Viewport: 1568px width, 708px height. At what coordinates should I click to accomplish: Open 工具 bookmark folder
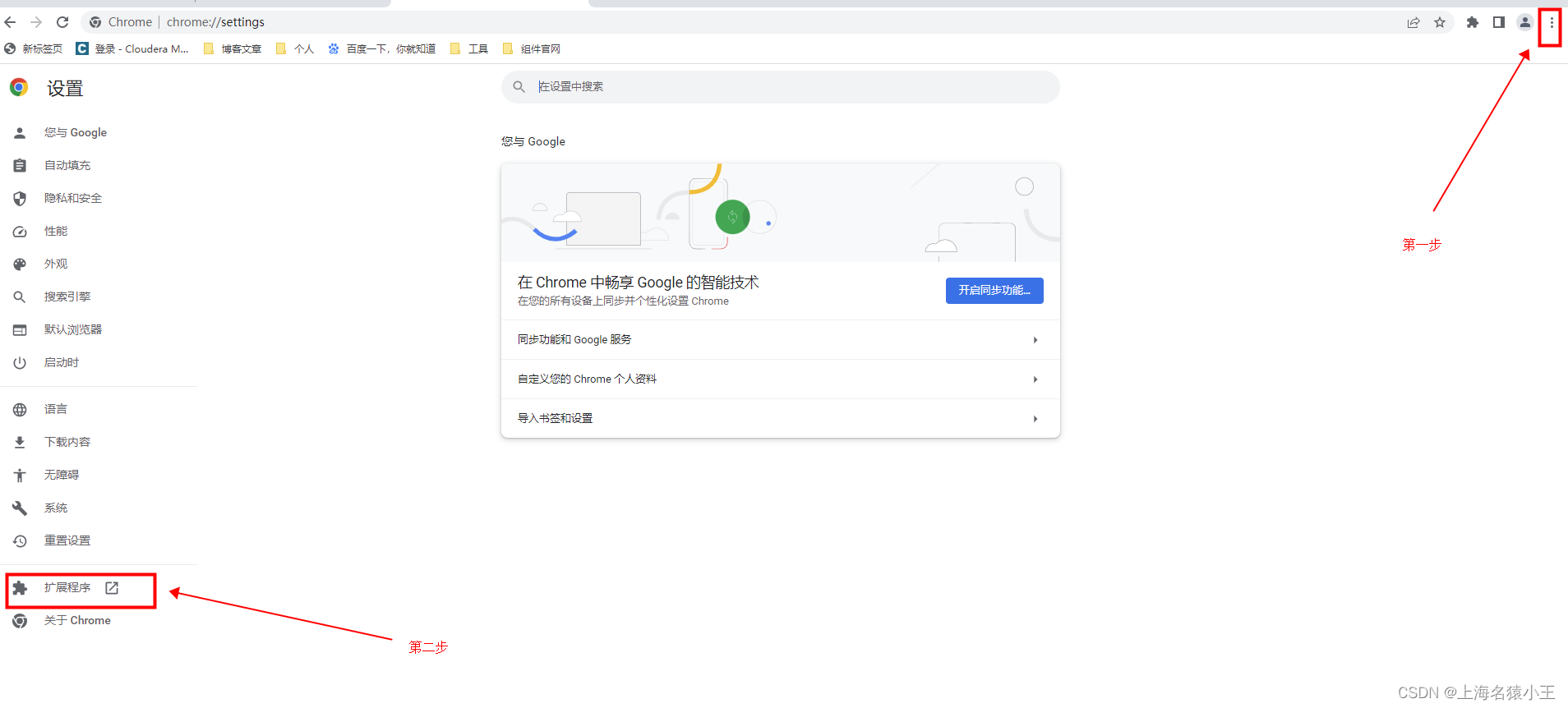point(469,48)
